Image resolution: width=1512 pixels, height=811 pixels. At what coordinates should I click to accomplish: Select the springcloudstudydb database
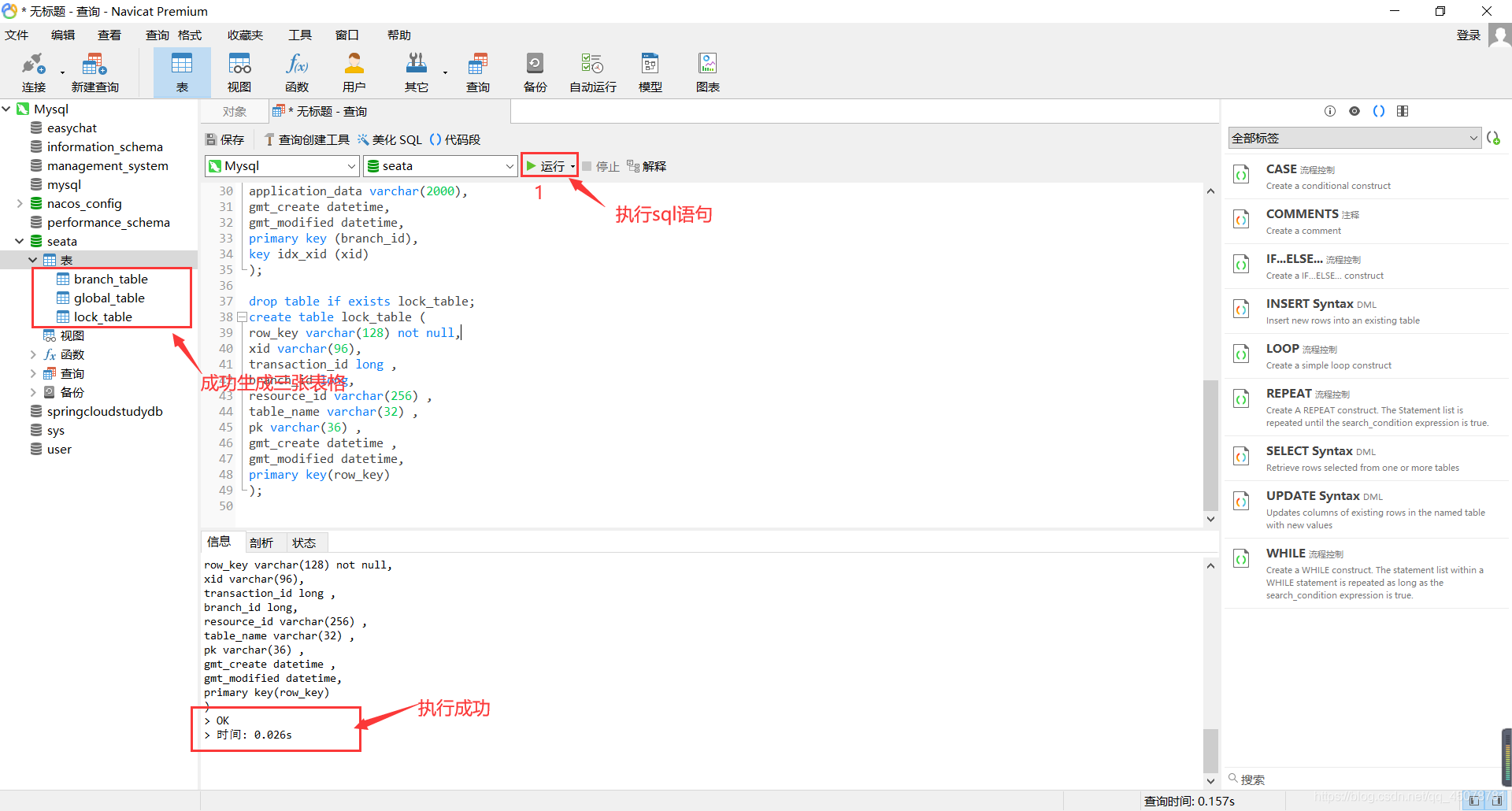coord(105,411)
